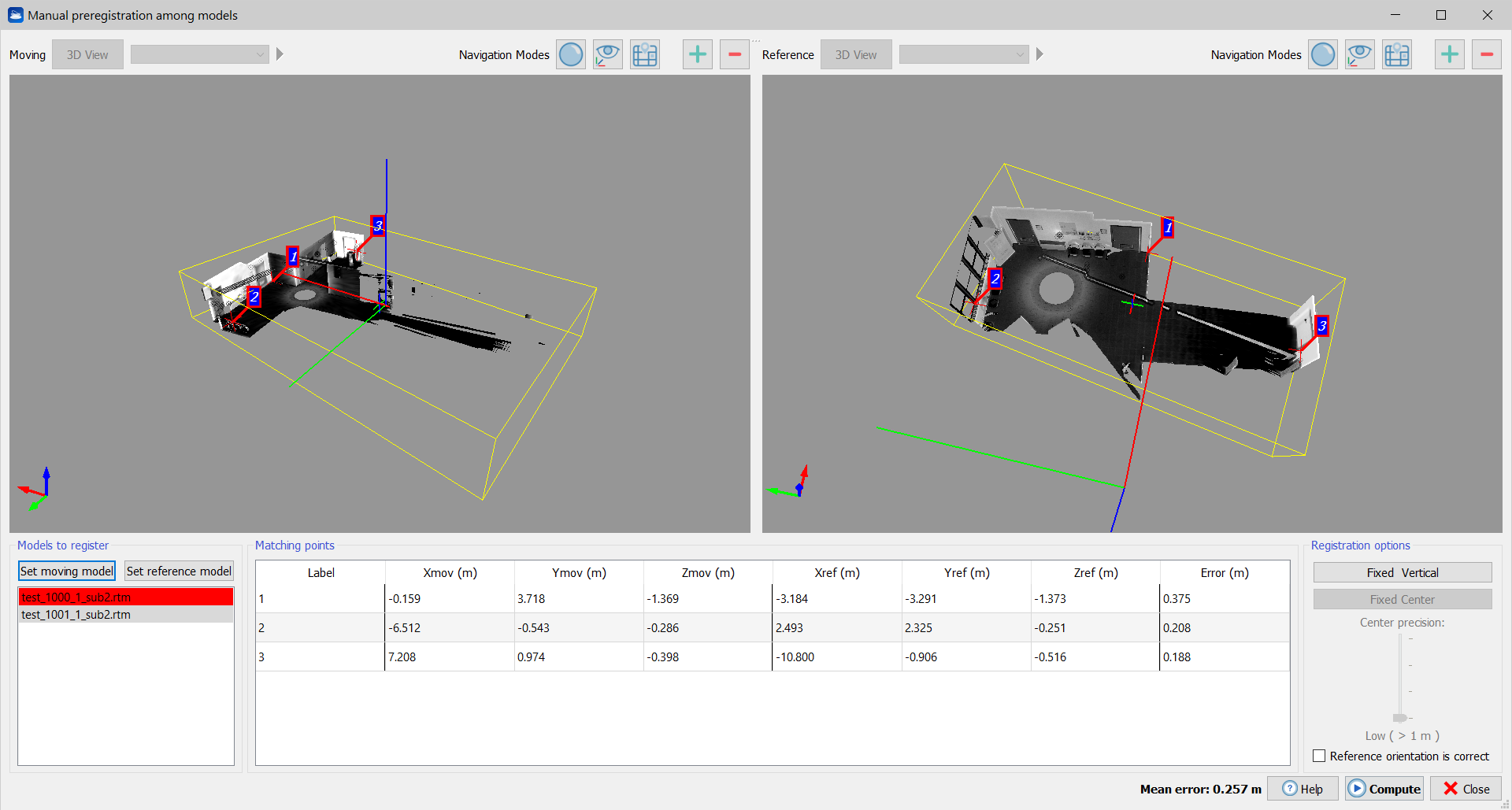
Task: Select sphere navigation mode in Reference panel
Action: (x=1322, y=55)
